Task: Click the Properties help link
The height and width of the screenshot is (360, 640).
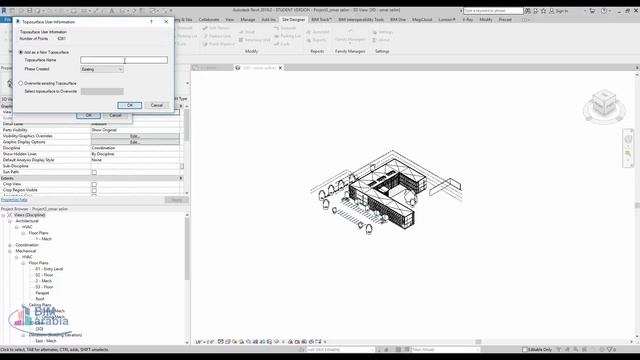Action: [14, 200]
